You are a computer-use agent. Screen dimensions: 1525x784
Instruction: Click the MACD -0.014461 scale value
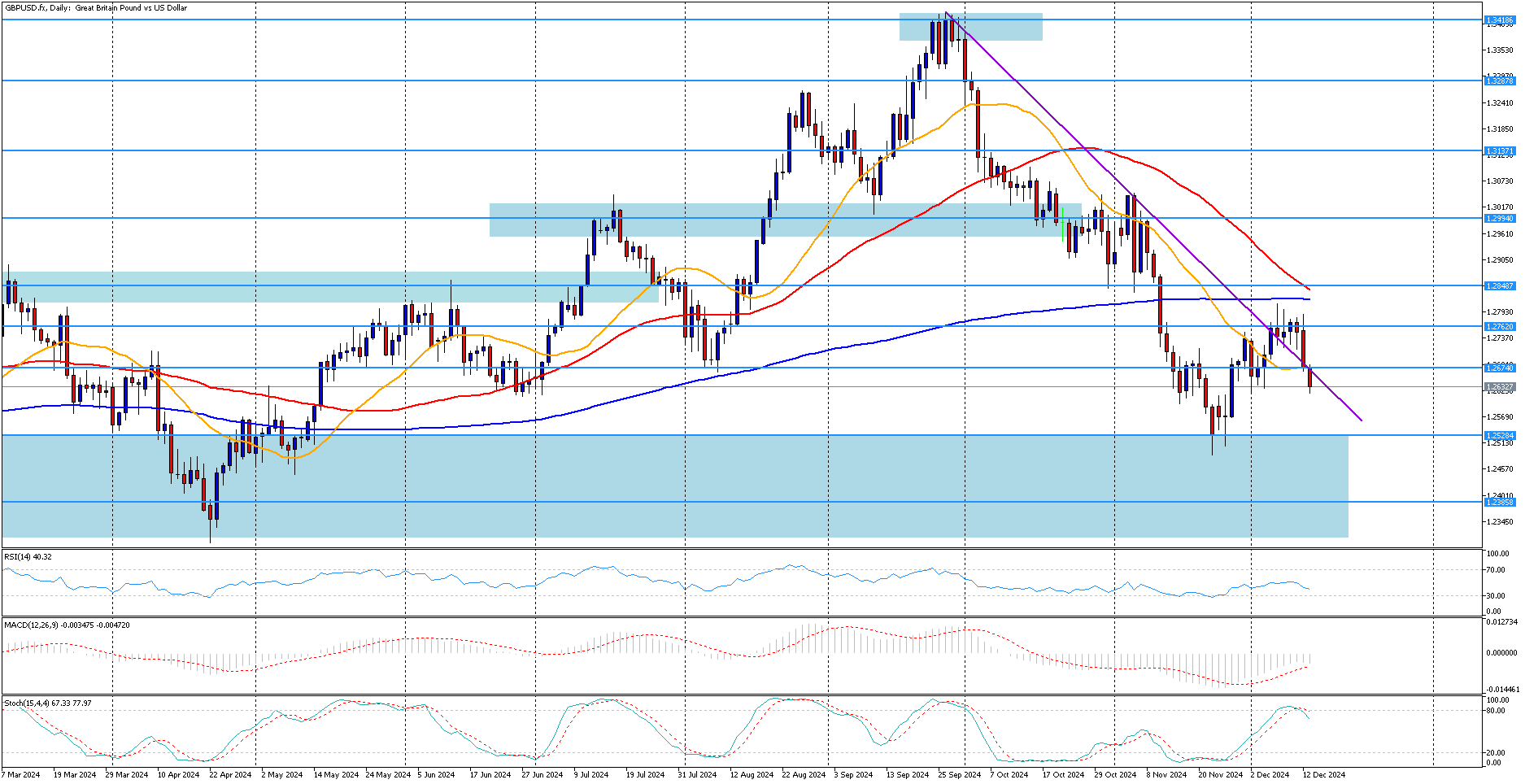pyautogui.click(x=1501, y=689)
